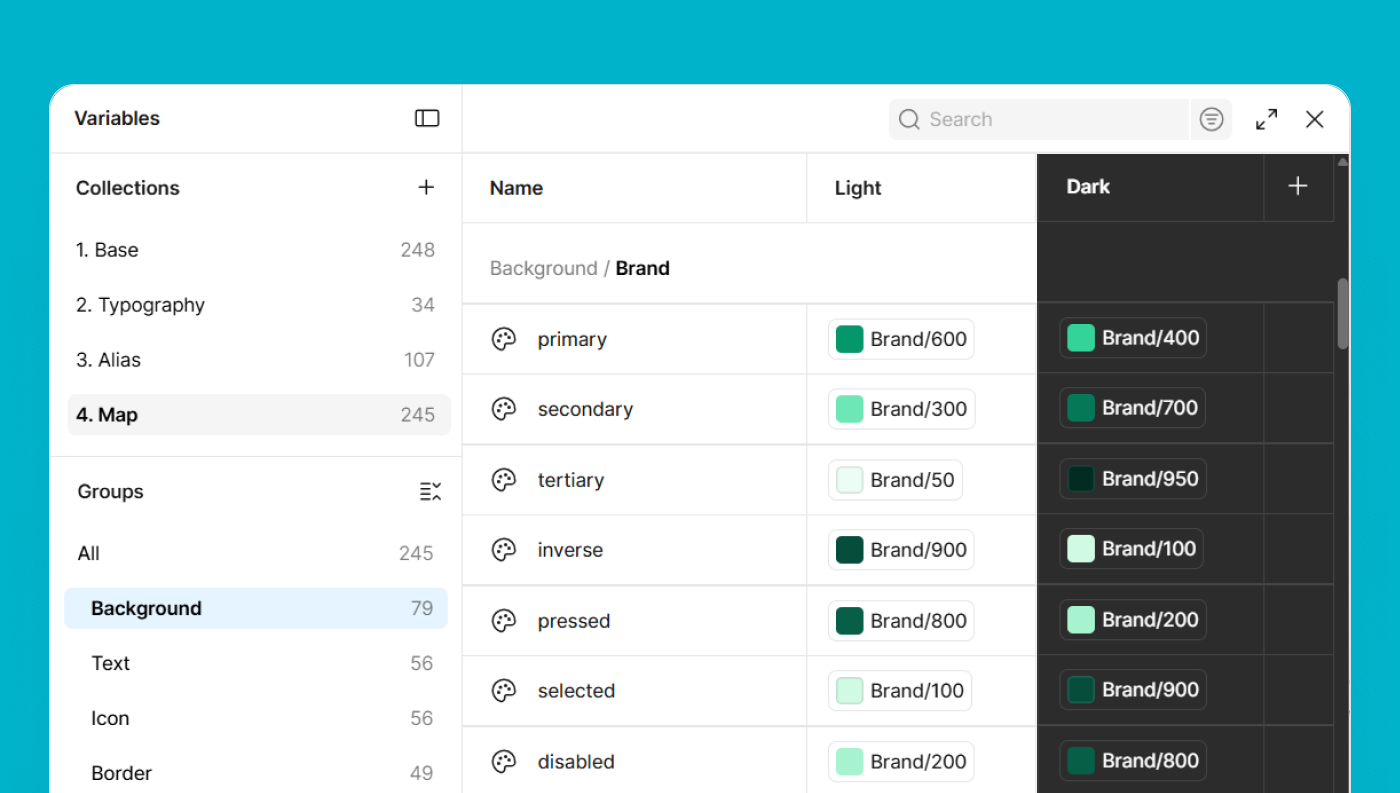The width and height of the screenshot is (1400, 793).
Task: Select the 4. Map collection
Action: 259,415
